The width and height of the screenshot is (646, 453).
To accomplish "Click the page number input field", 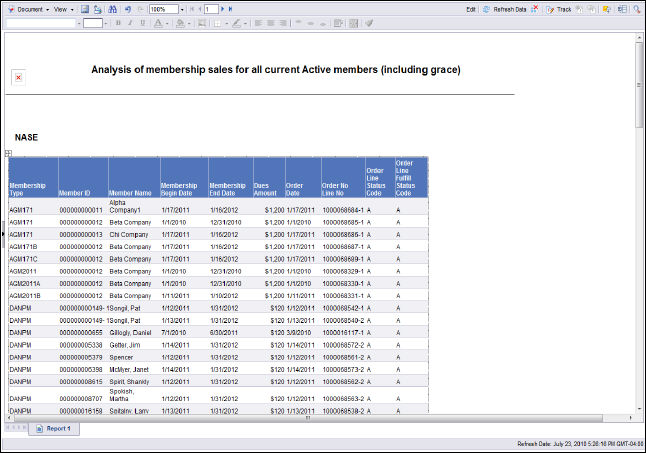I will [211, 8].
